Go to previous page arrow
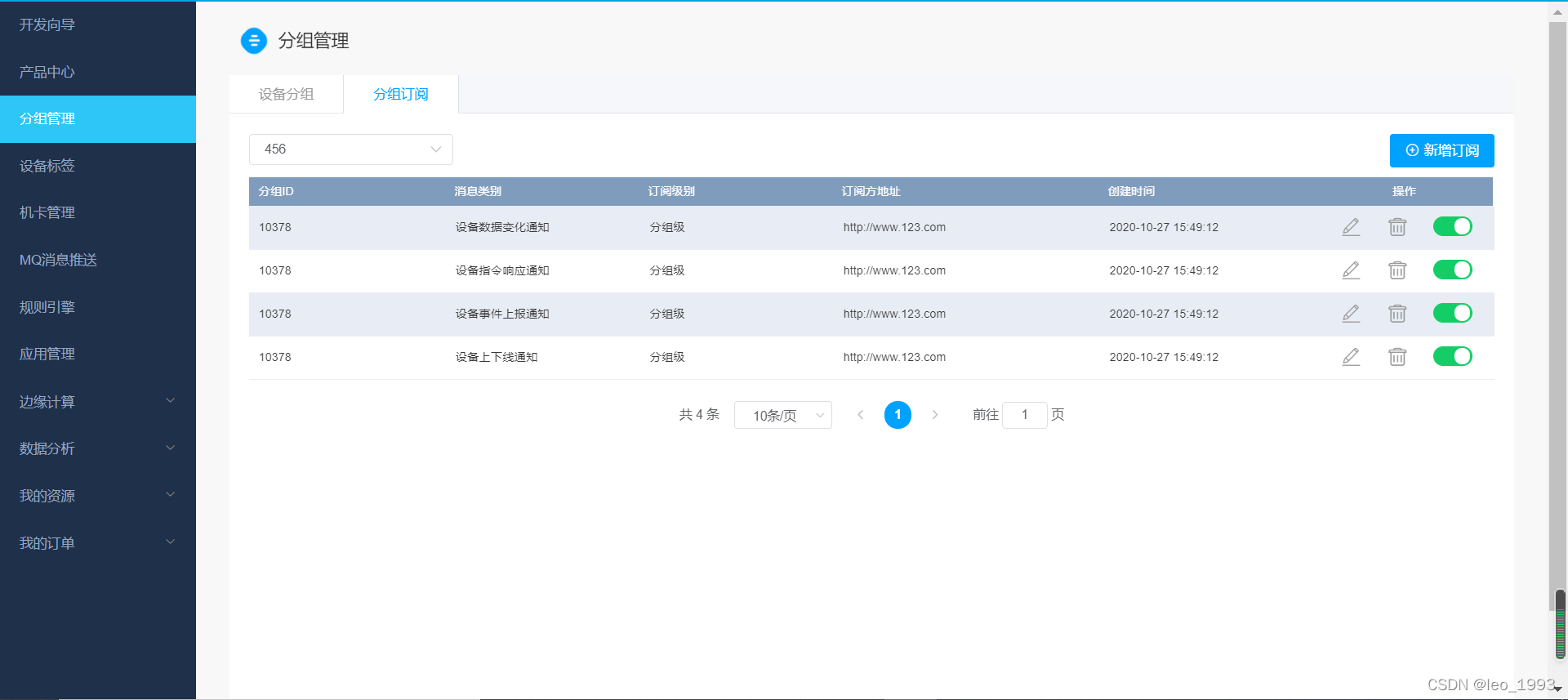The width and height of the screenshot is (1568, 700). [x=860, y=415]
